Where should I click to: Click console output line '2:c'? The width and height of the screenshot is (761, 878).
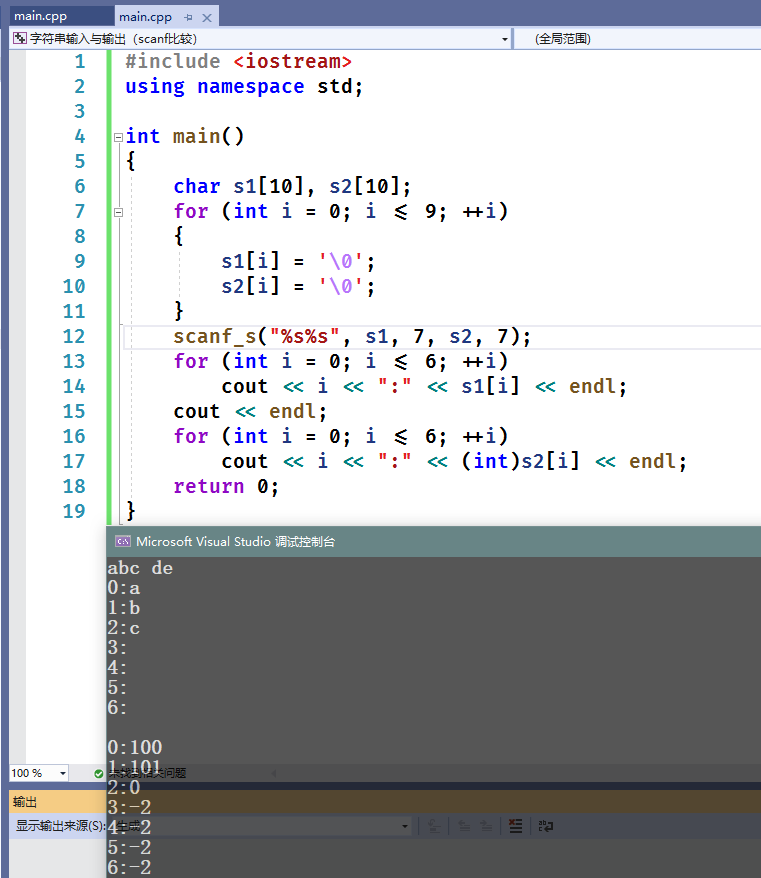[124, 628]
